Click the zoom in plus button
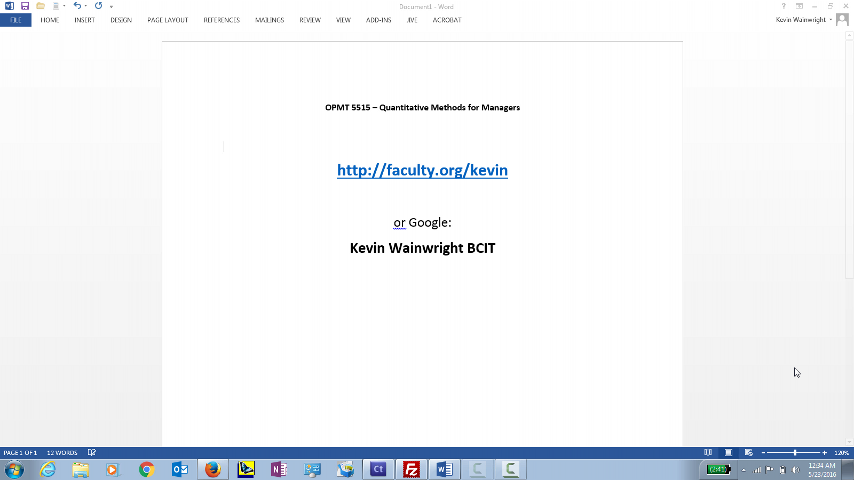The height and width of the screenshot is (480, 854). [824, 453]
